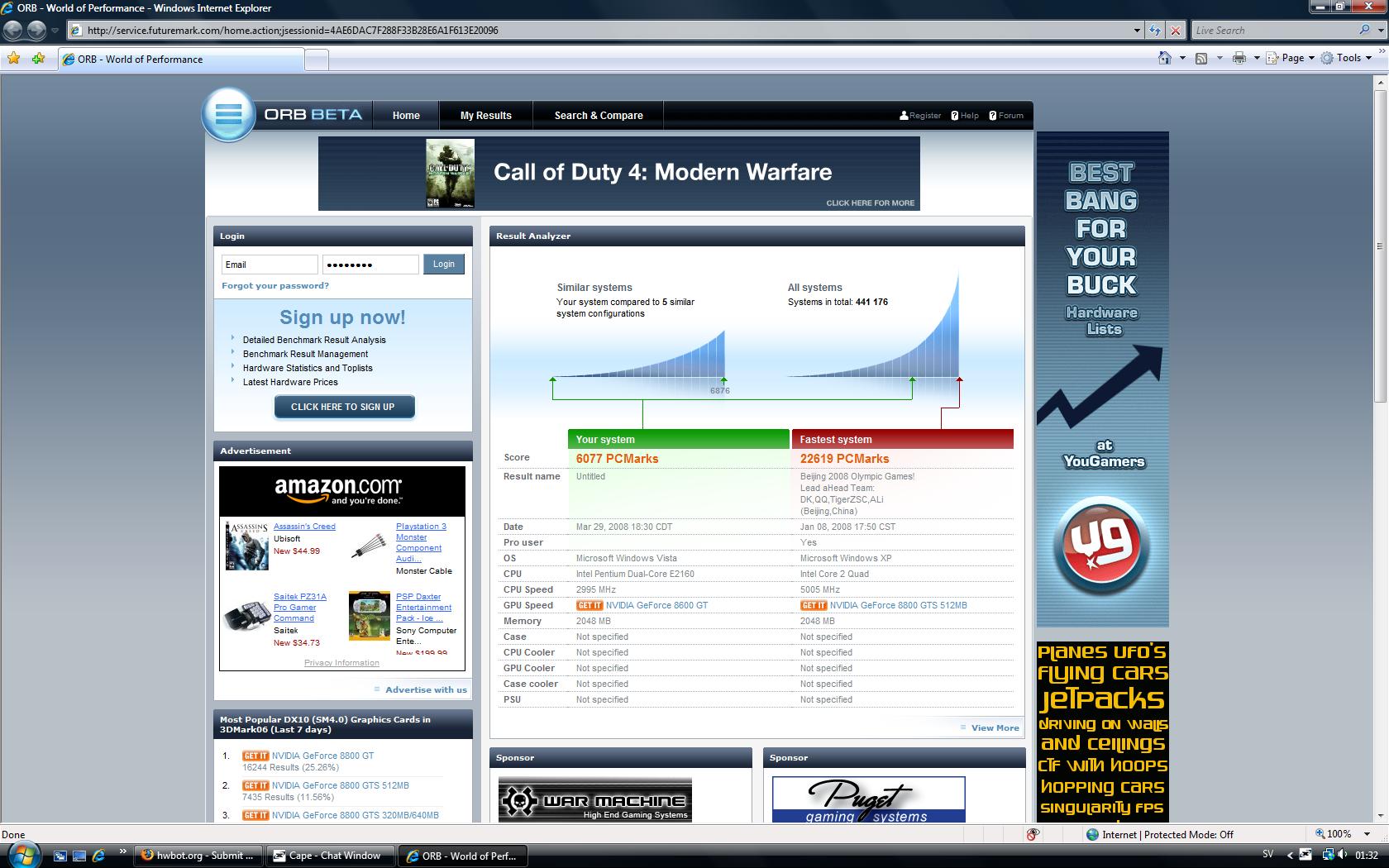This screenshot has width=1389, height=868.
Task: Click the Home icon in command bar
Action: click(1165, 58)
